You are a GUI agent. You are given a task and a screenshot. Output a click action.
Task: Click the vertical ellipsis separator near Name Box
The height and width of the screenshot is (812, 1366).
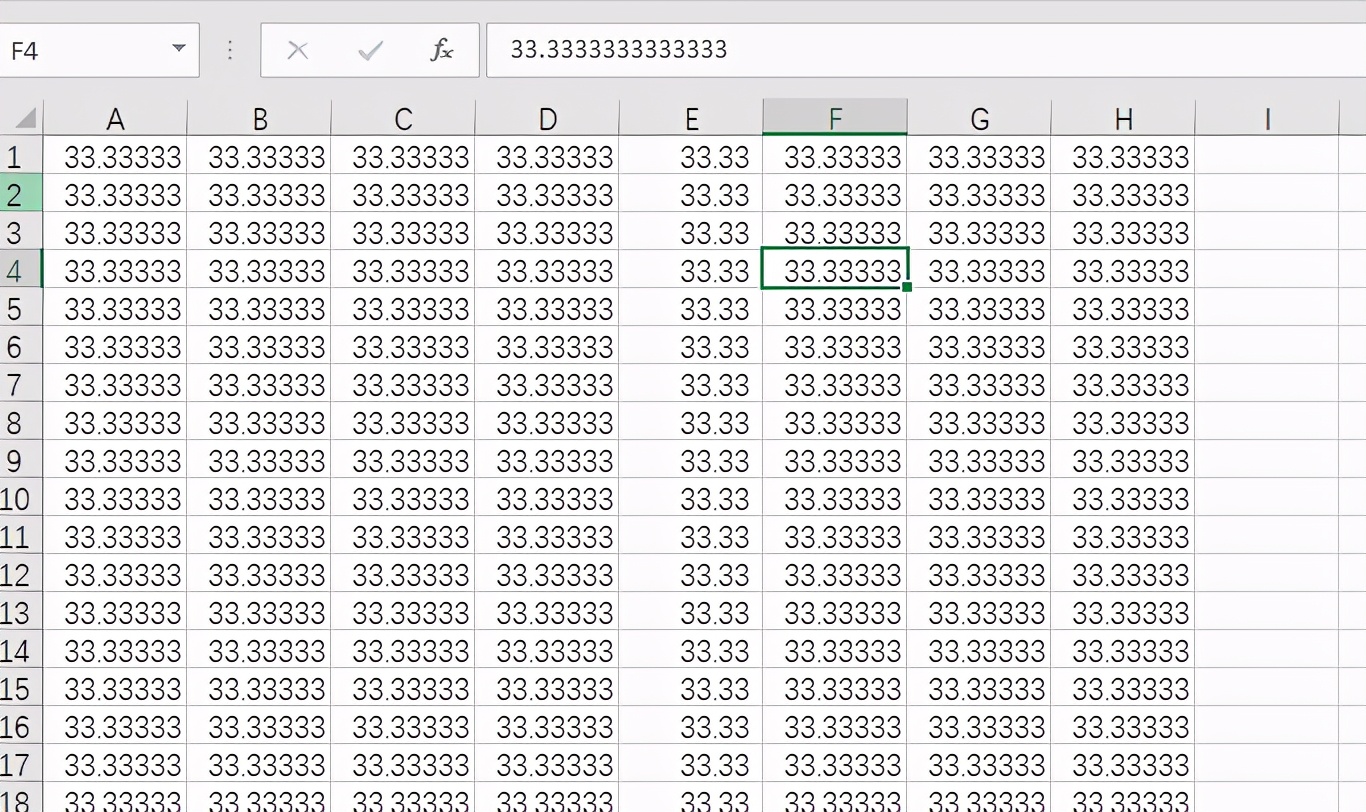(x=229, y=49)
